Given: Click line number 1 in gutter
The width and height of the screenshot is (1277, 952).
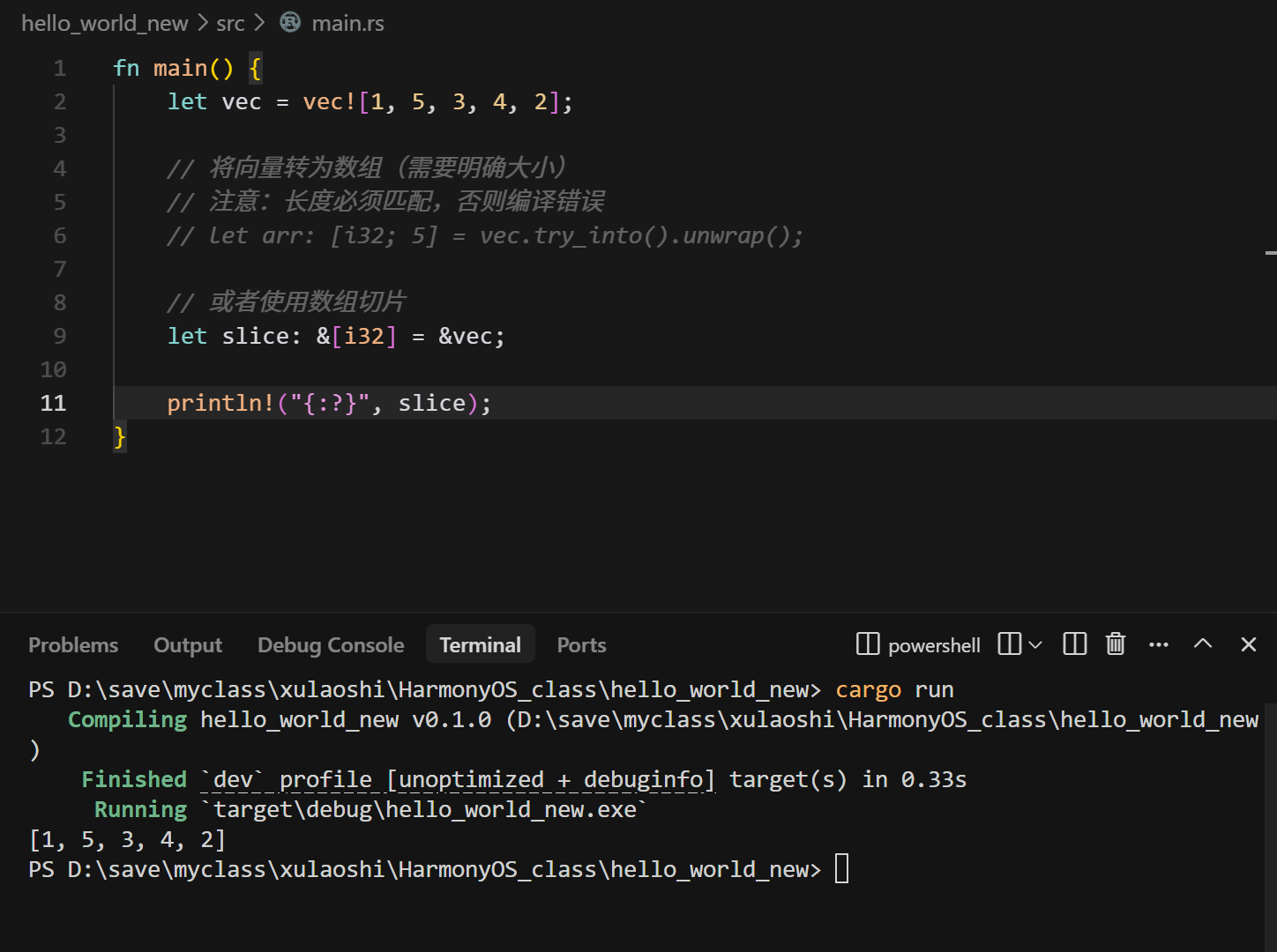Looking at the screenshot, I should coord(60,68).
